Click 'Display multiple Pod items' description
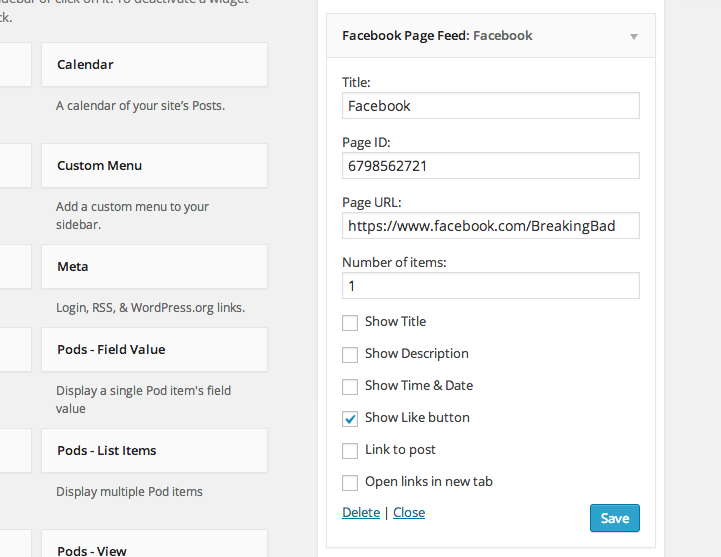This screenshot has height=557, width=721. pyautogui.click(x=129, y=492)
